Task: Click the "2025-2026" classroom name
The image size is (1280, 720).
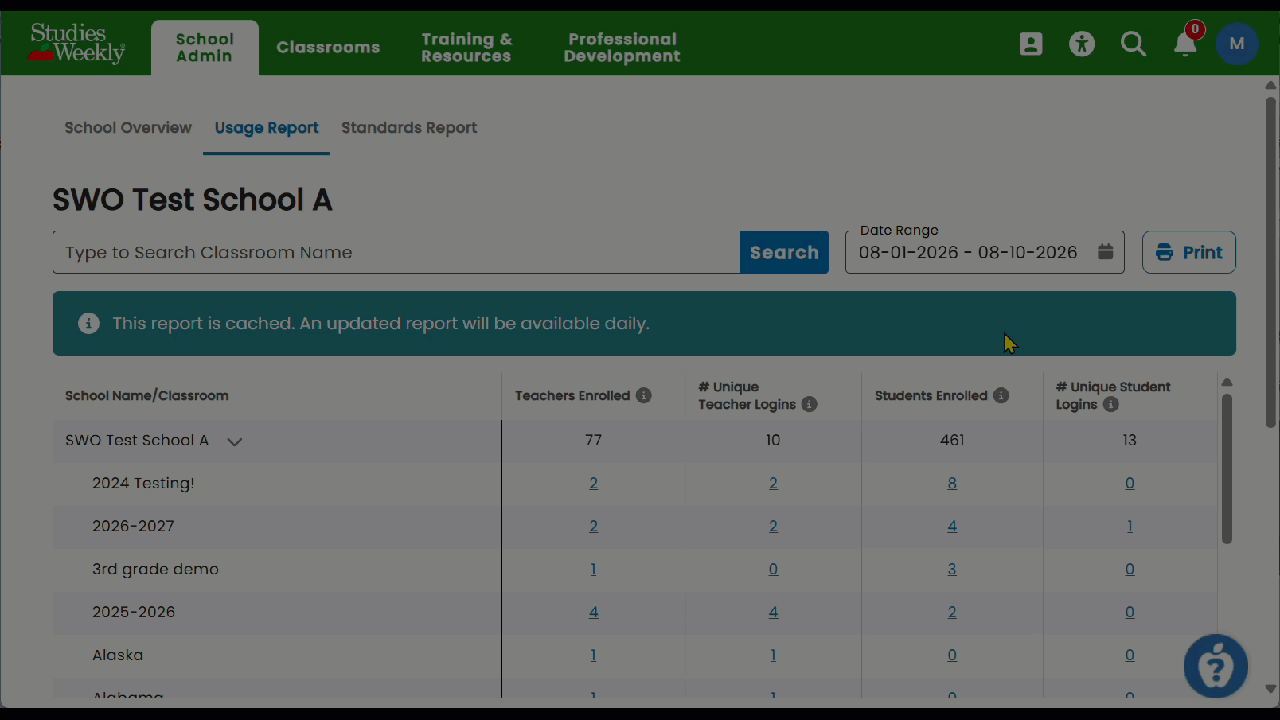Action: 133,612
